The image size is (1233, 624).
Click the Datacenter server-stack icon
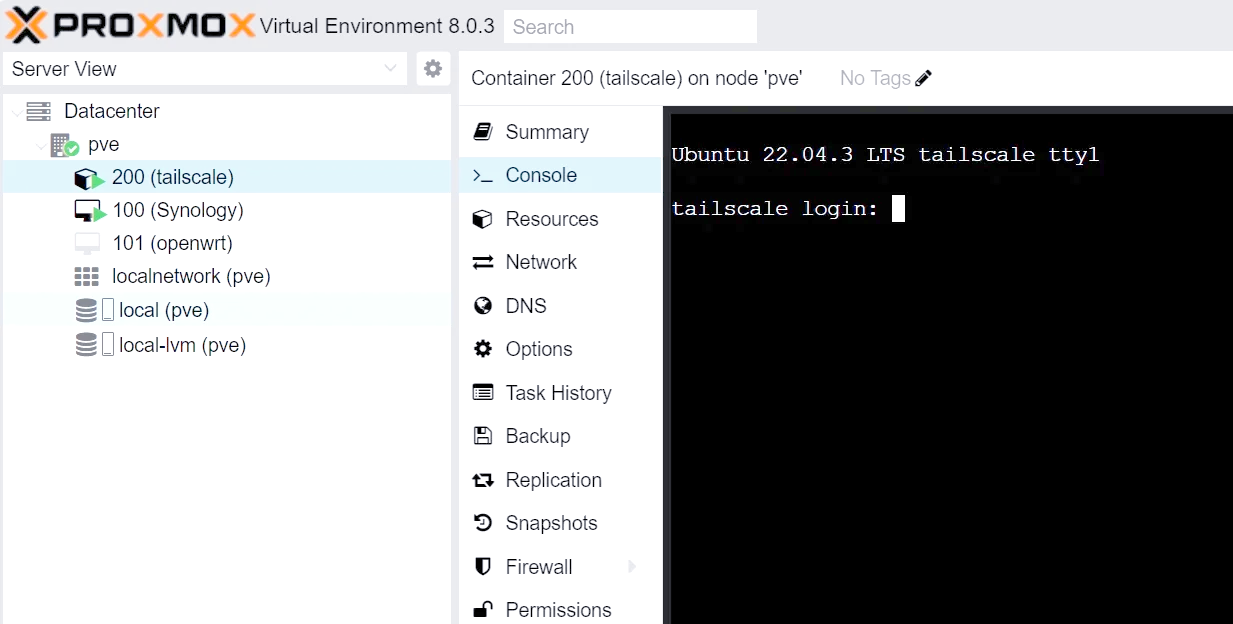coord(39,111)
